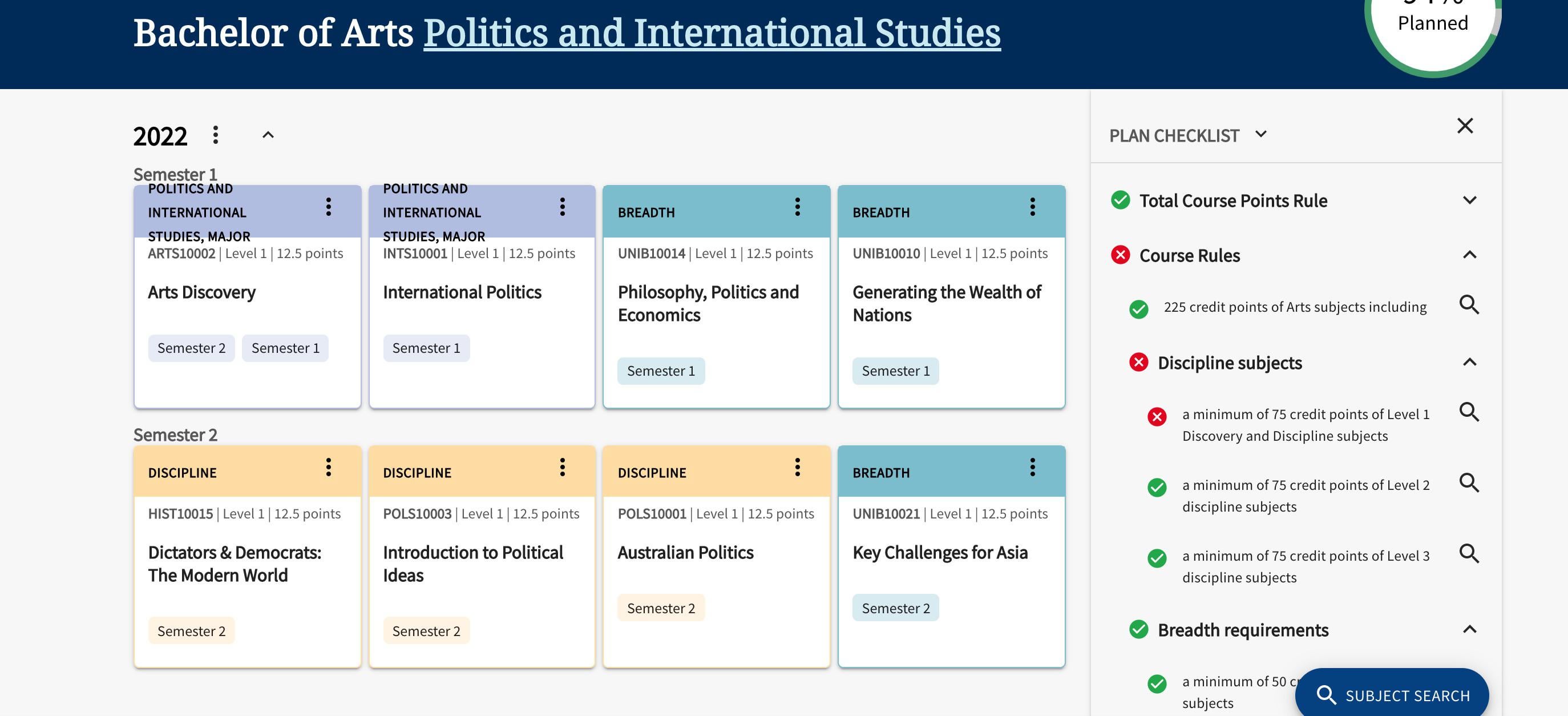The height and width of the screenshot is (716, 1568).
Task: Click Semester 2 chip on Australian Politics
Action: point(661,608)
